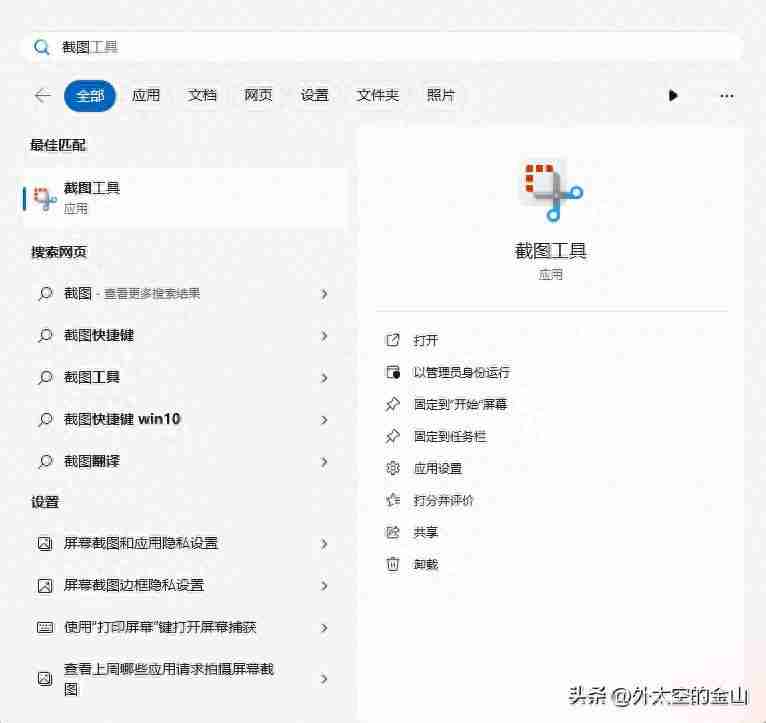Switch to the 文件夹 filter tab
Viewport: 766px width, 723px height.
(377, 96)
